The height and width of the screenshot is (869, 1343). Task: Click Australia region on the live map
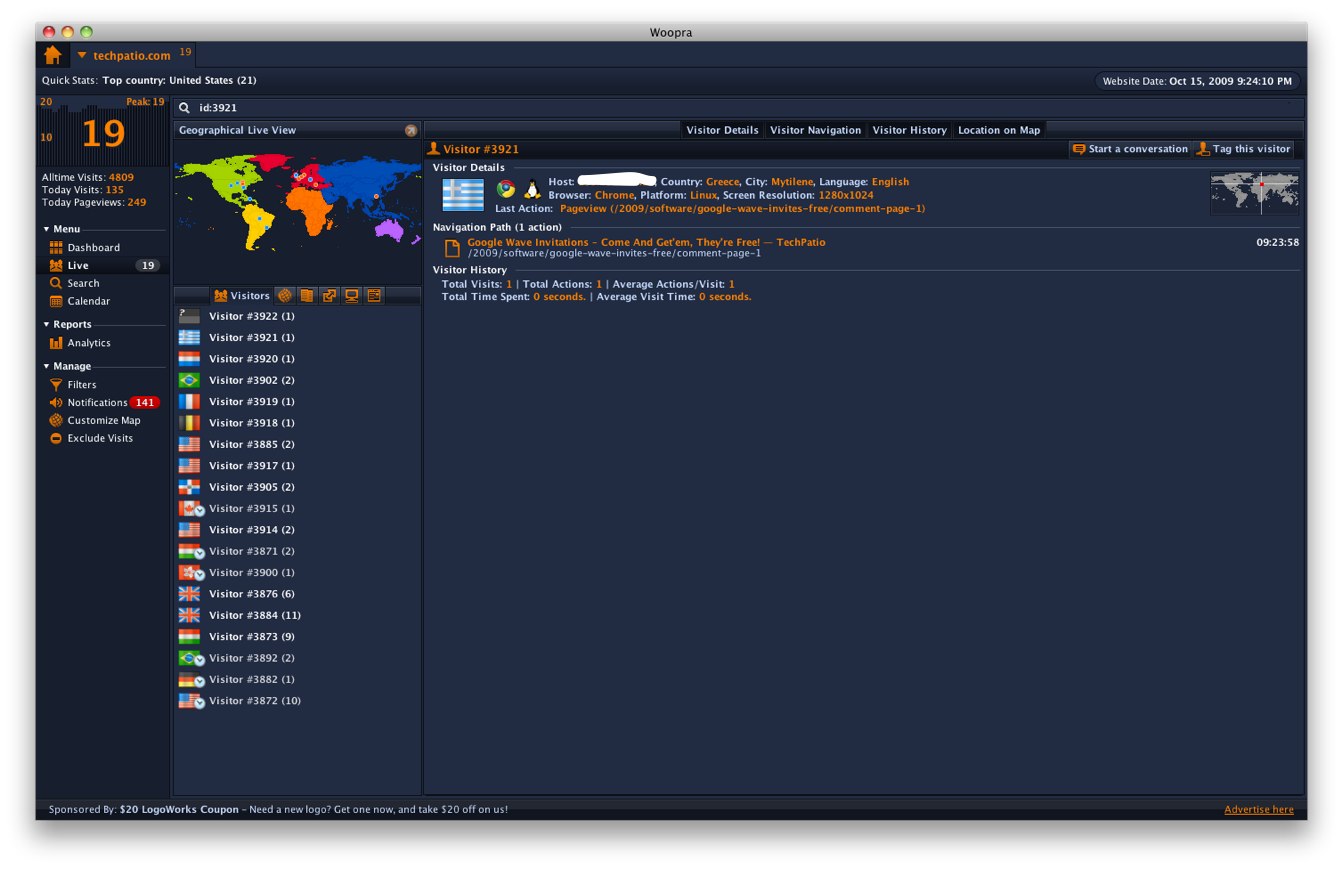click(x=391, y=229)
